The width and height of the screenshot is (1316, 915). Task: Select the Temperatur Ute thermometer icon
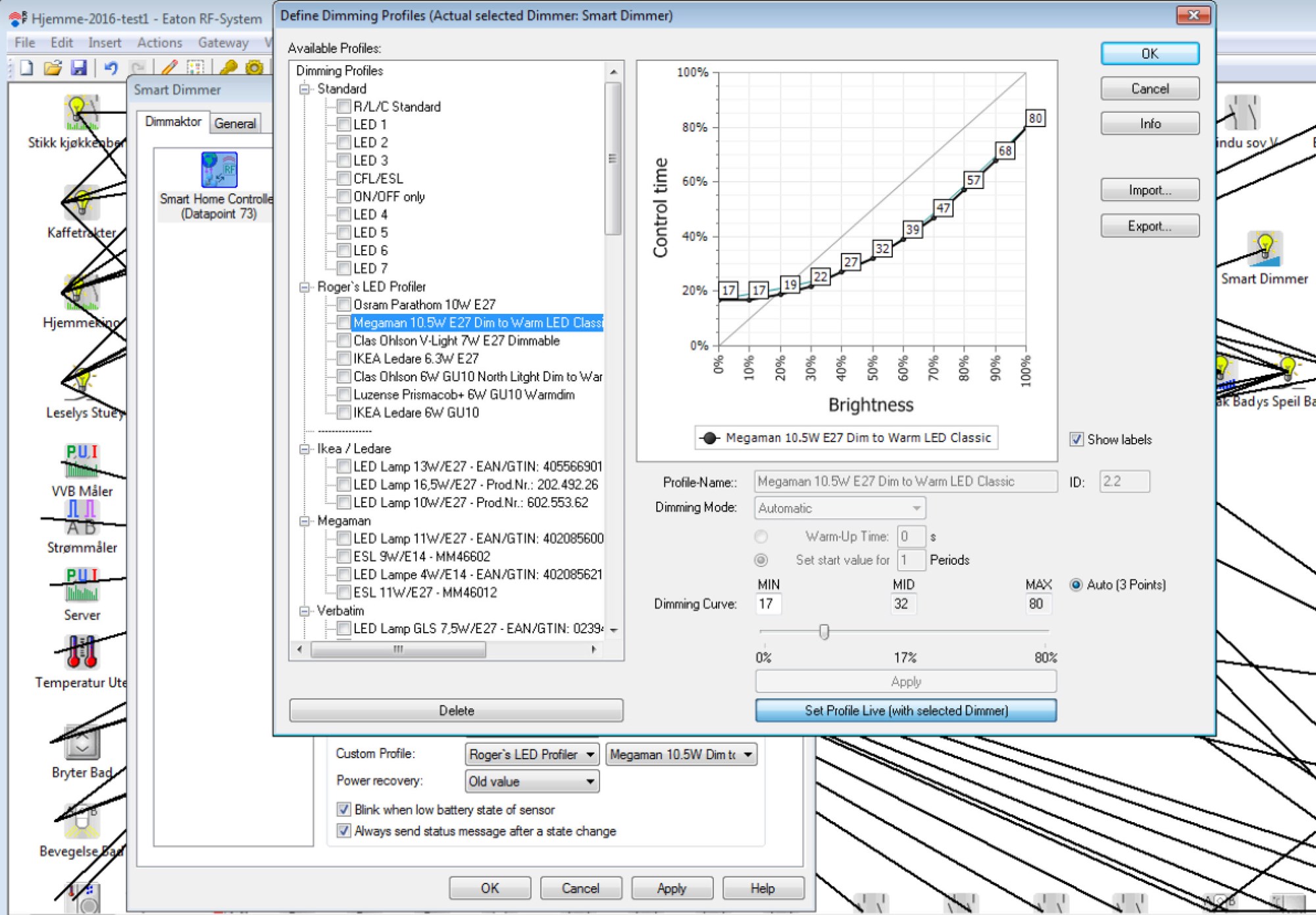pyautogui.click(x=82, y=652)
